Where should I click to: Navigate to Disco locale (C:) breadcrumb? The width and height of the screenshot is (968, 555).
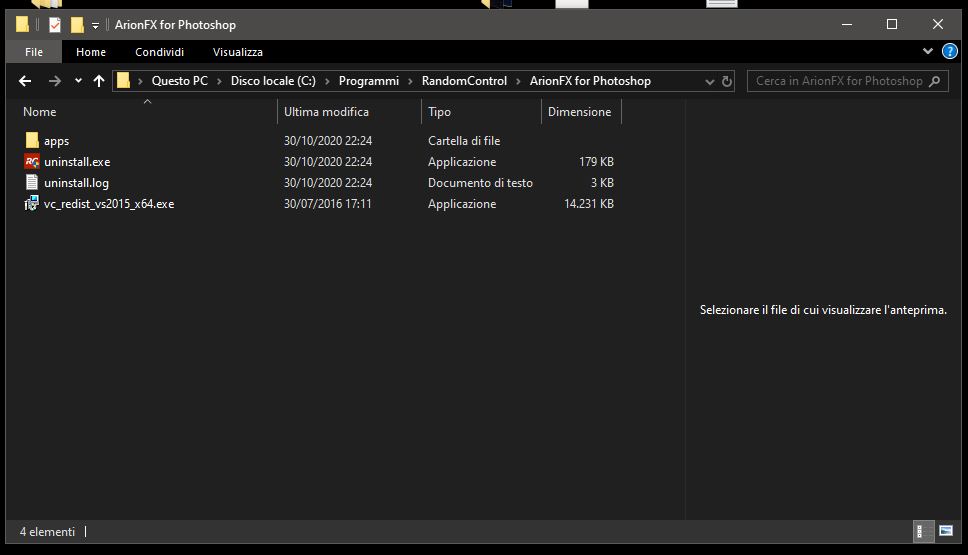[273, 81]
